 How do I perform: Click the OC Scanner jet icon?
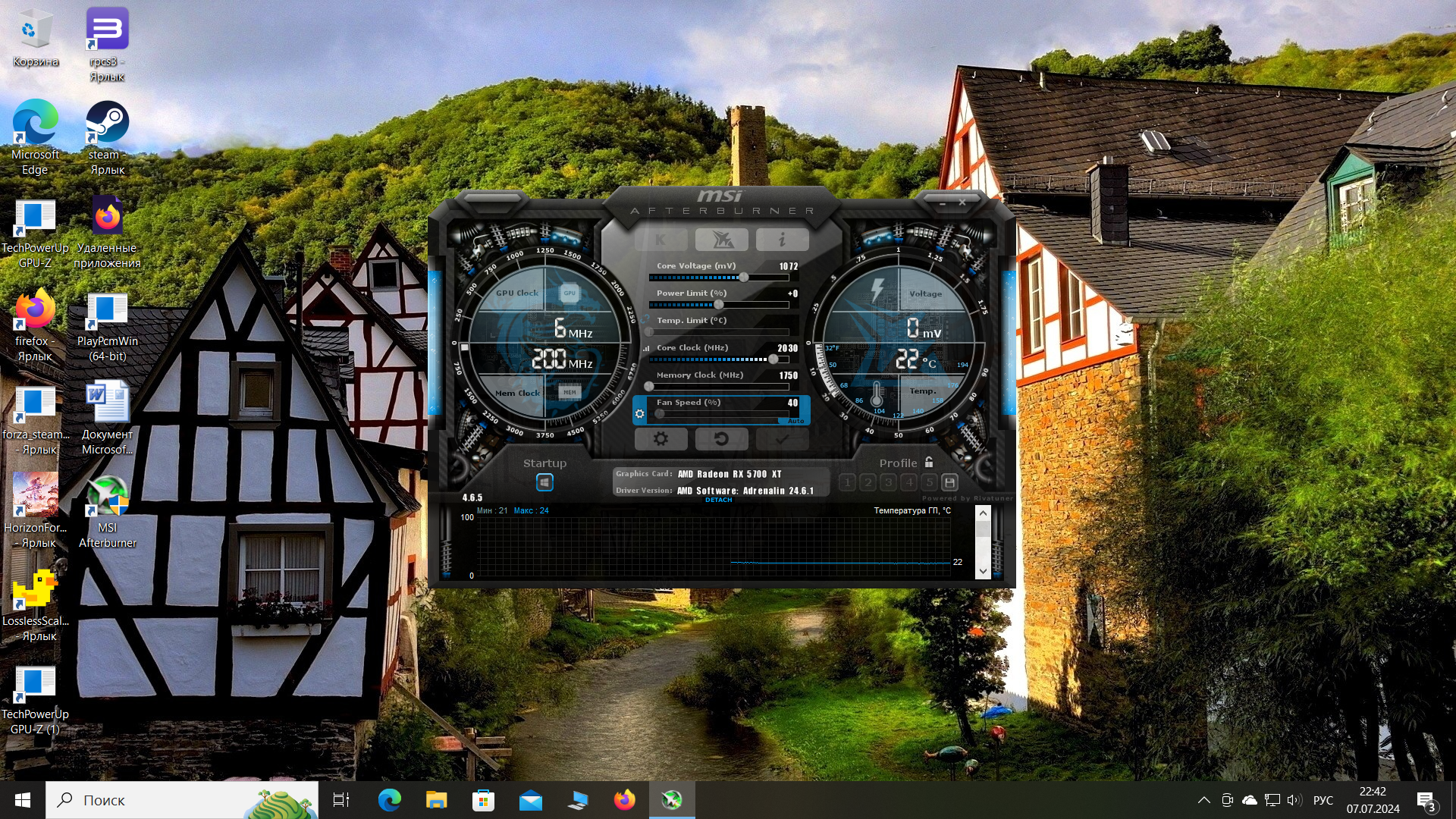click(721, 240)
